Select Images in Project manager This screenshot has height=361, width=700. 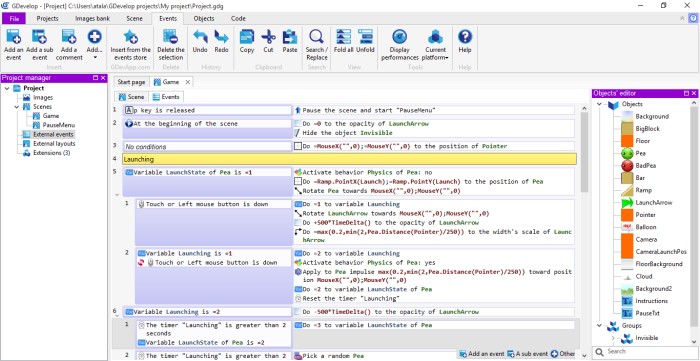coord(43,97)
